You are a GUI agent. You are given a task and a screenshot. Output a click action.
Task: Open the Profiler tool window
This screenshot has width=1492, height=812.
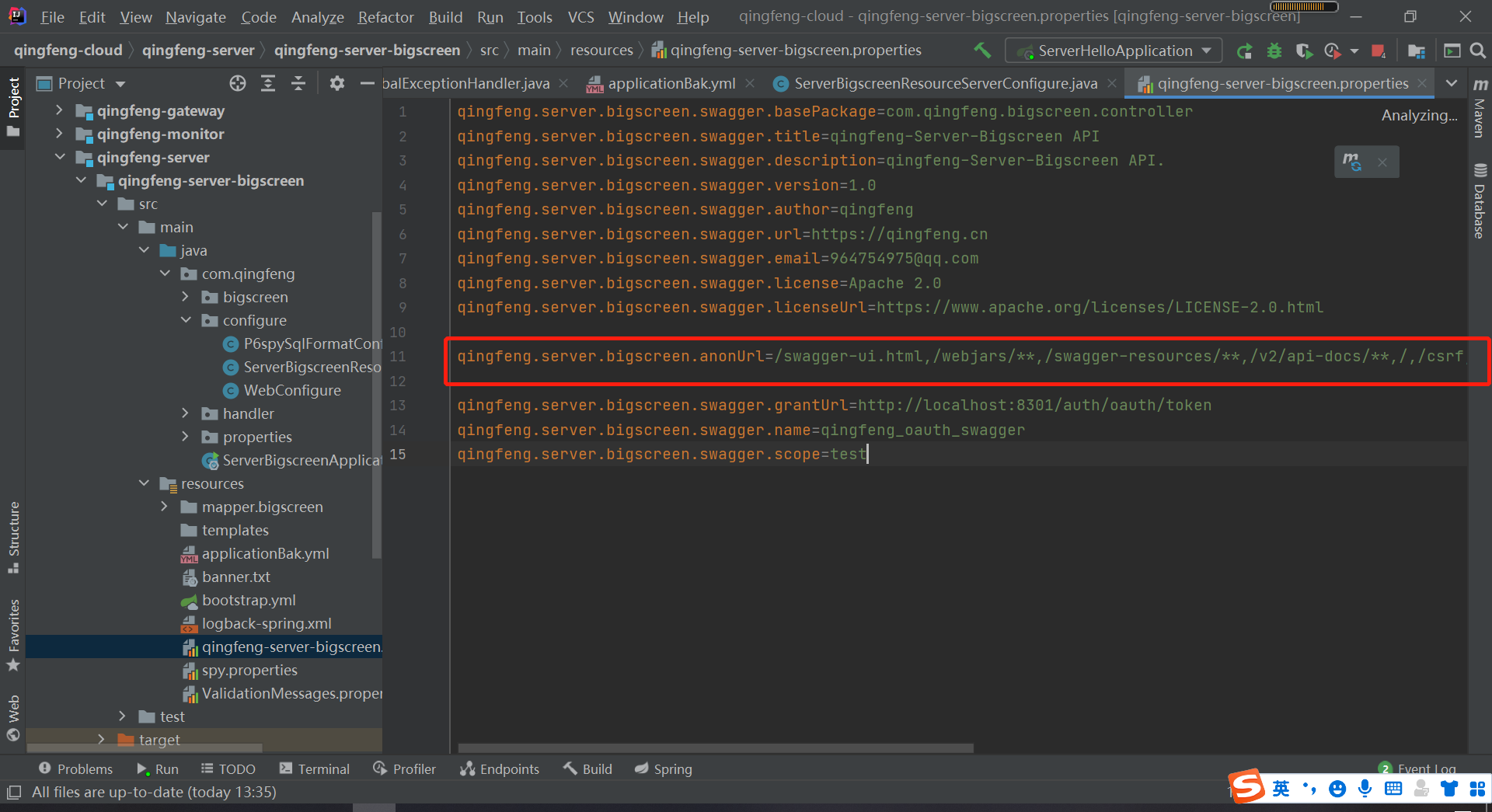pos(405,769)
